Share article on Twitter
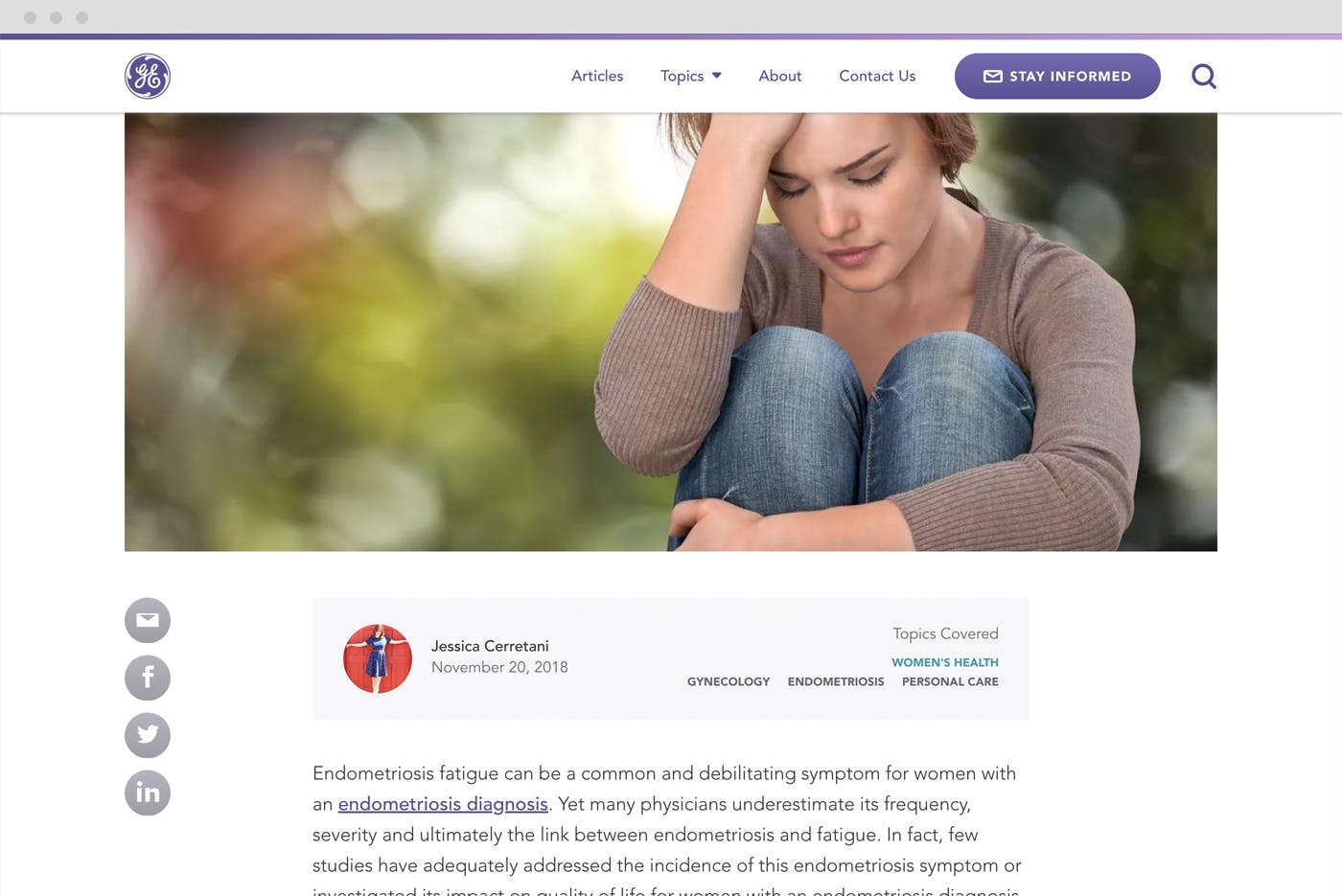Image resolution: width=1342 pixels, height=896 pixels. tap(148, 736)
